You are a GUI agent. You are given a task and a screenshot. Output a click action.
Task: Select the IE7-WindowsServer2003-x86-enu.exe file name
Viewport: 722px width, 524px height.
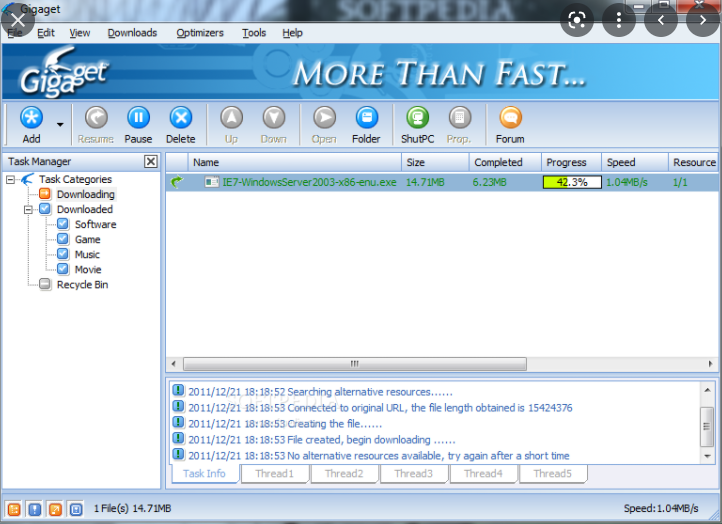coord(309,182)
